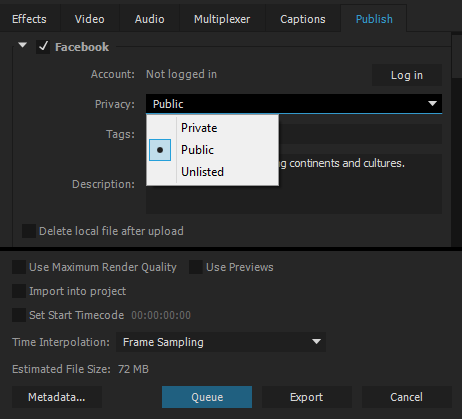This screenshot has width=462, height=419.
Task: Open the Privacy dropdown
Action: click(x=294, y=104)
